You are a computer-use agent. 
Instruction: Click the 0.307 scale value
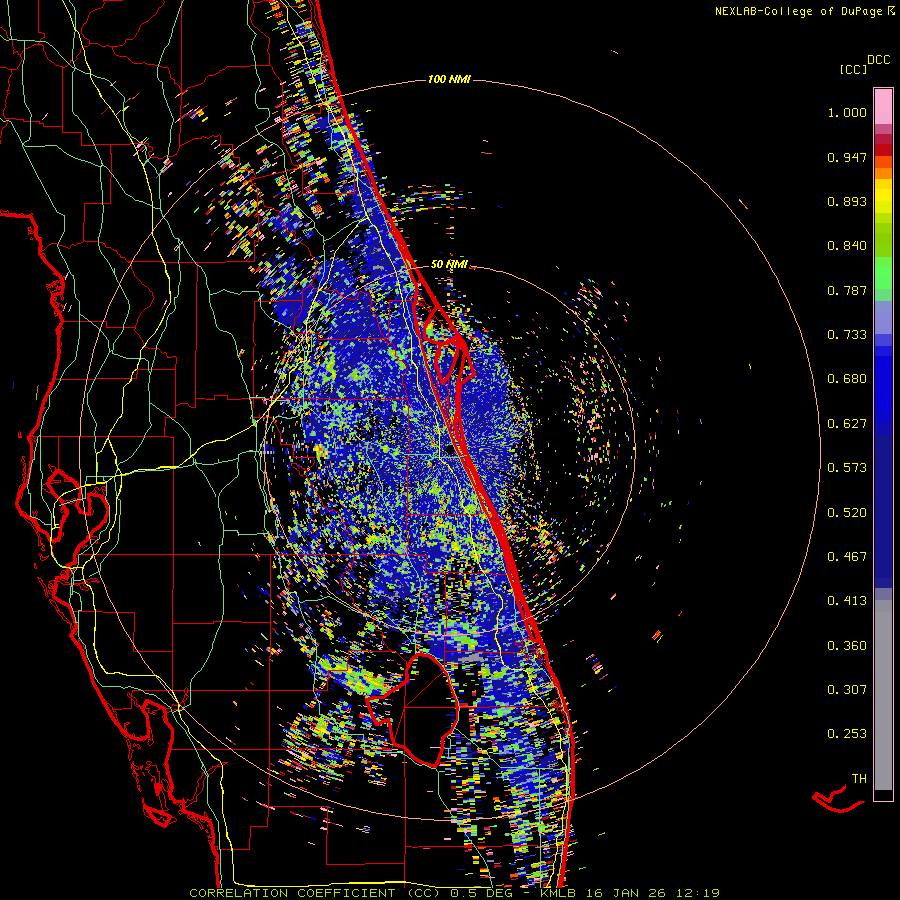pos(847,690)
